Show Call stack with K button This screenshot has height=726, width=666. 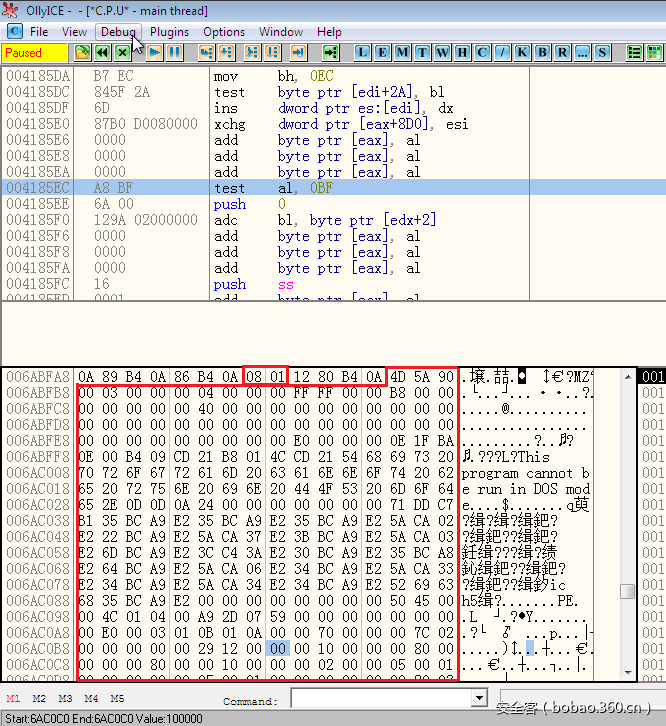522,52
